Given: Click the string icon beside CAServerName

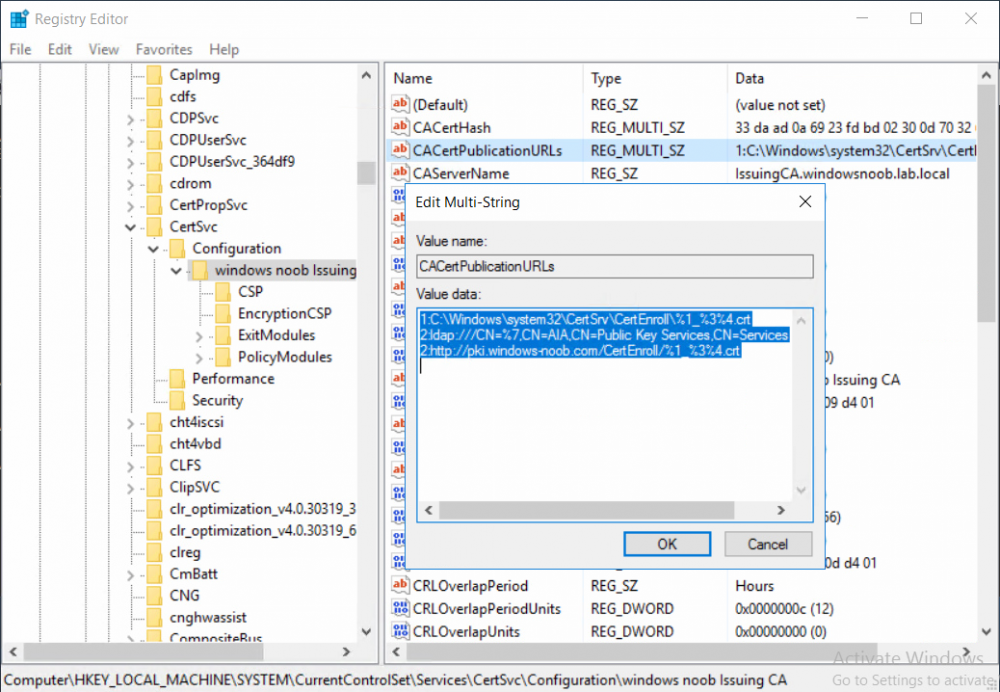Looking at the screenshot, I should tap(400, 172).
